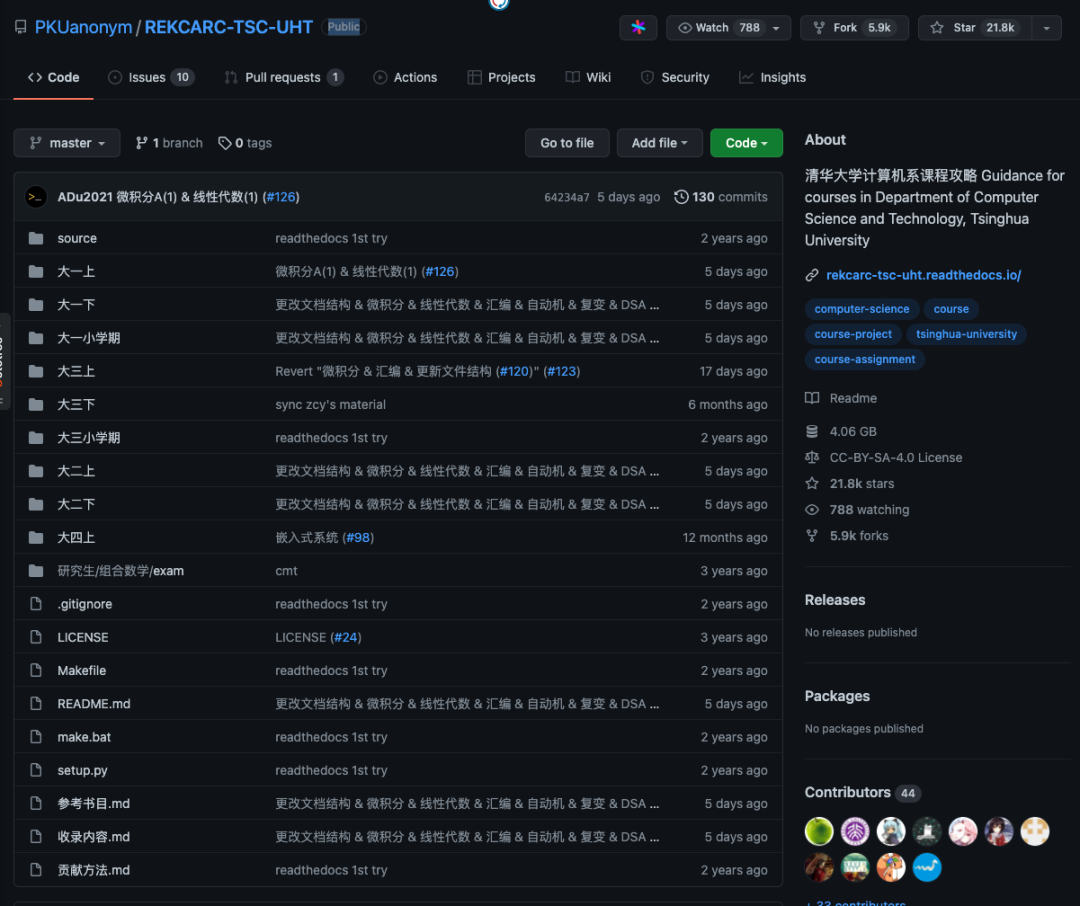
Task: Star the repository
Action: click(x=975, y=28)
